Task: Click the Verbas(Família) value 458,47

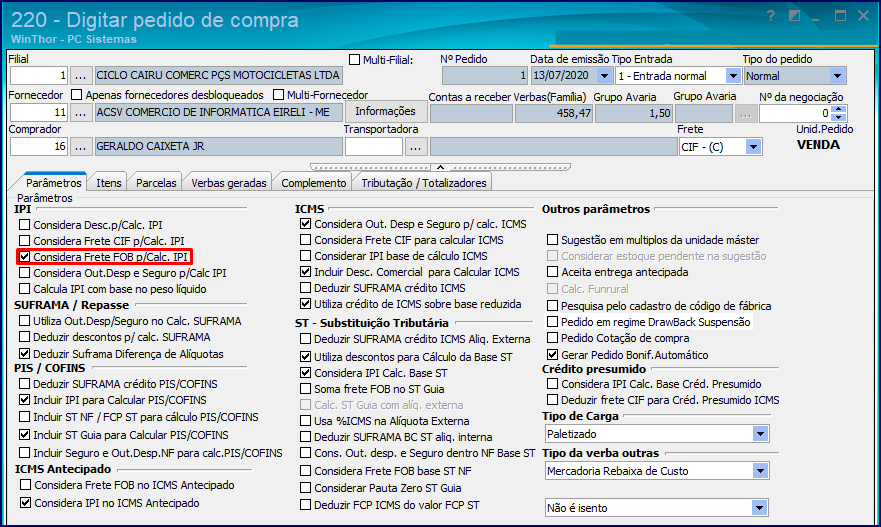Action: [x=554, y=113]
